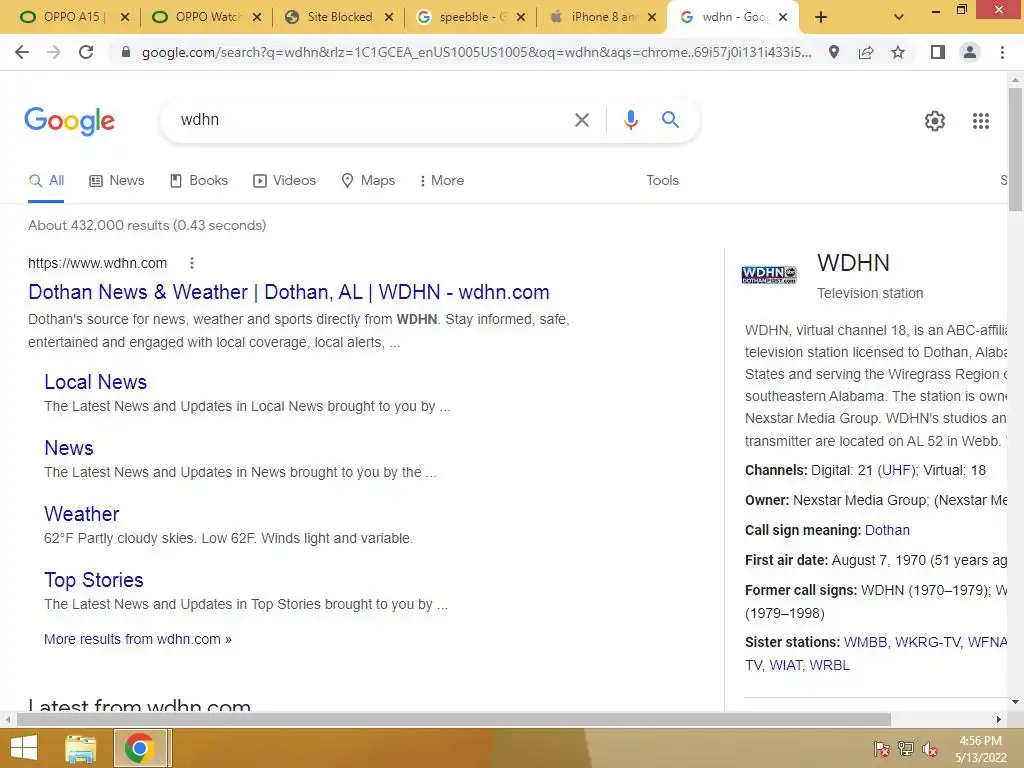Open site info padlock icon
The width and height of the screenshot is (1024, 768).
tap(126, 52)
